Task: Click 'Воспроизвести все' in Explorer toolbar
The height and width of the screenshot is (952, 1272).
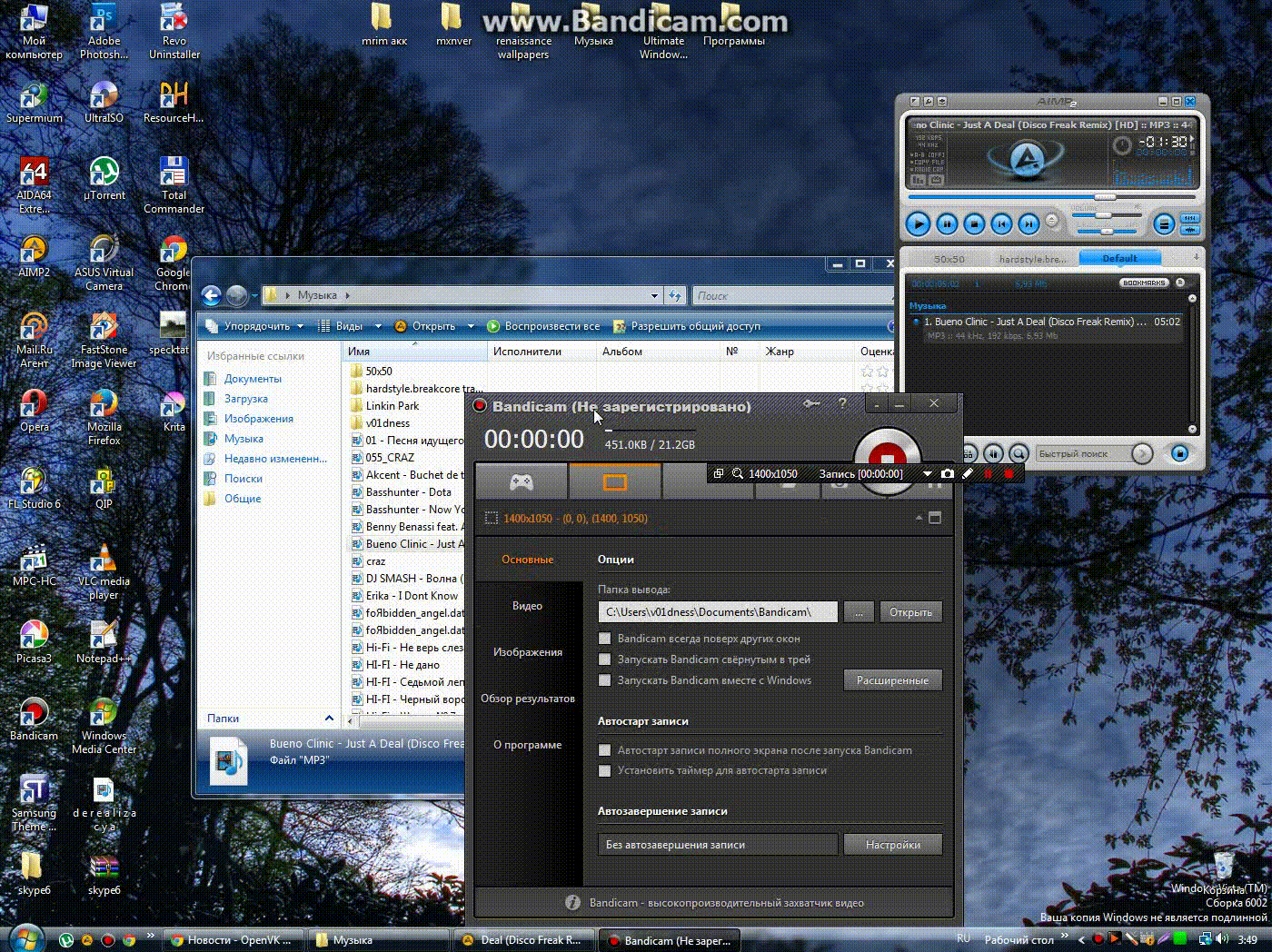Action: pyautogui.click(x=543, y=326)
